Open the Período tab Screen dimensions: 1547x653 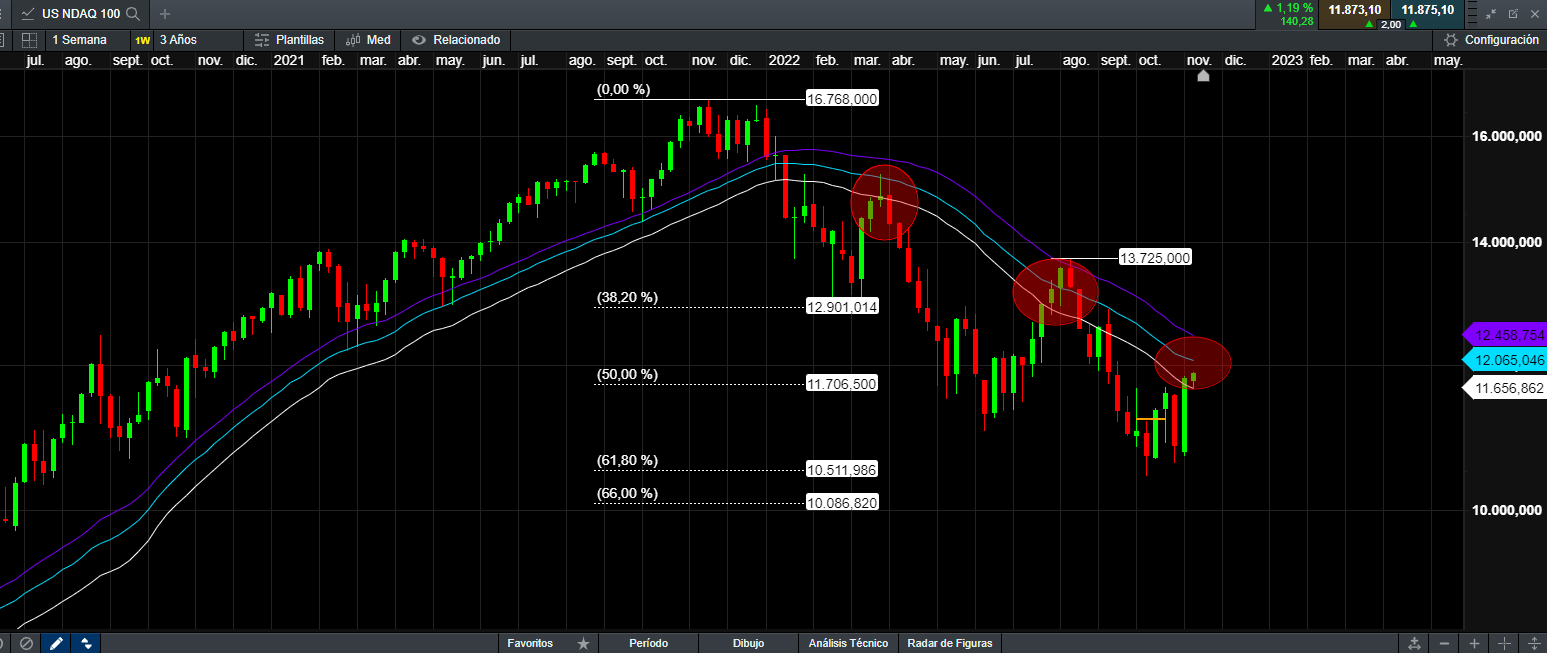pyautogui.click(x=648, y=643)
